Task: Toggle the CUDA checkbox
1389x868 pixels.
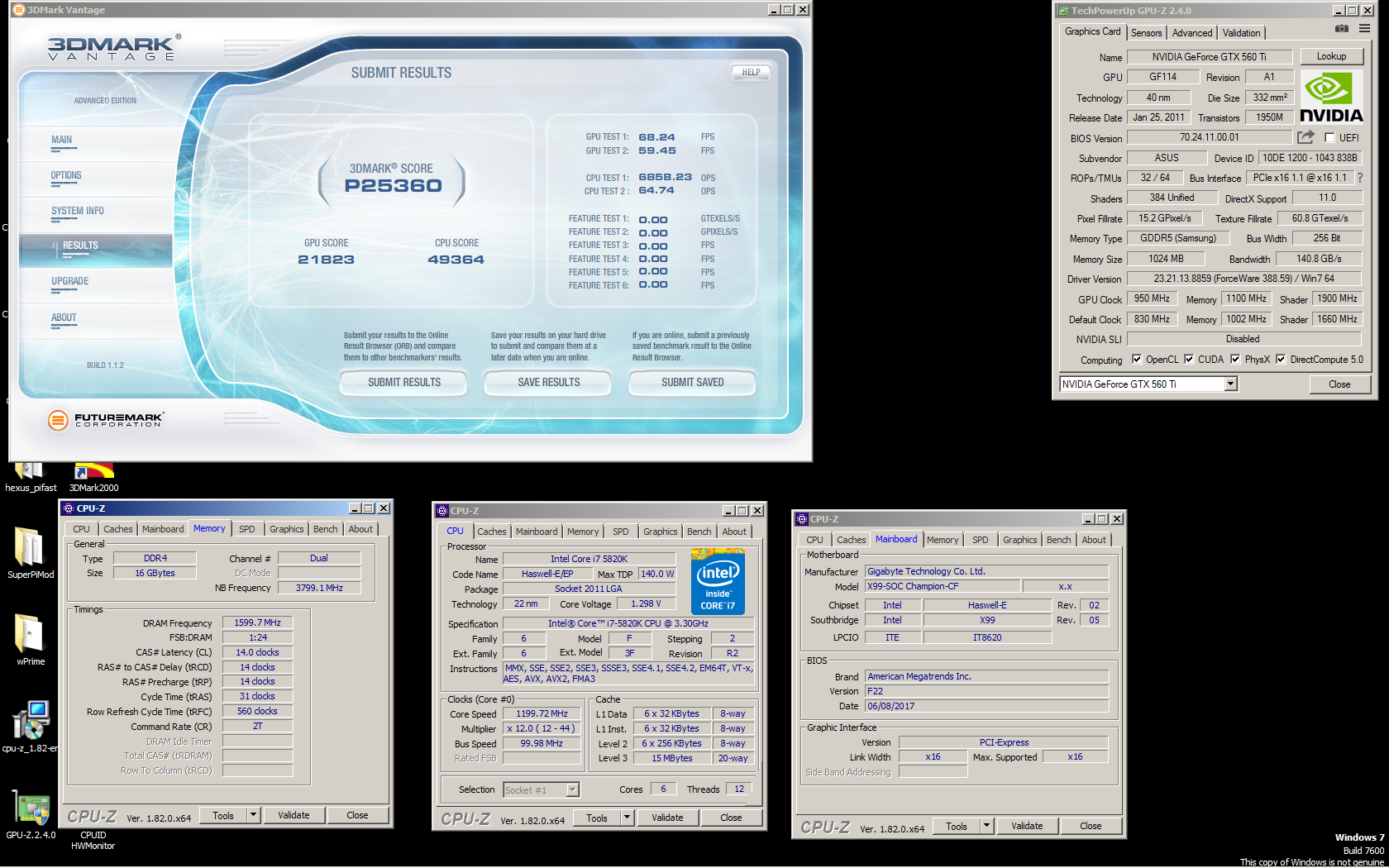Action: [1189, 359]
